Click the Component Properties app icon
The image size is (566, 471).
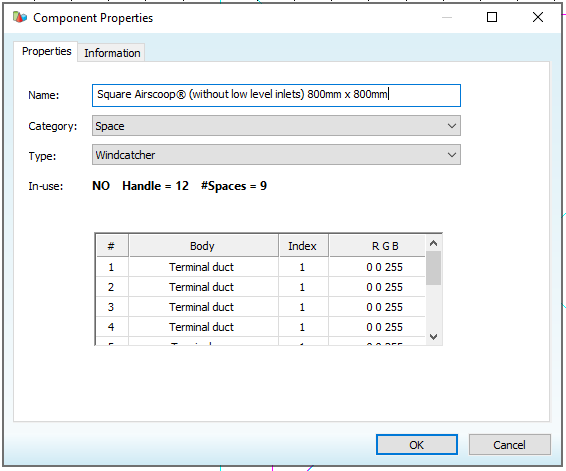click(19, 17)
